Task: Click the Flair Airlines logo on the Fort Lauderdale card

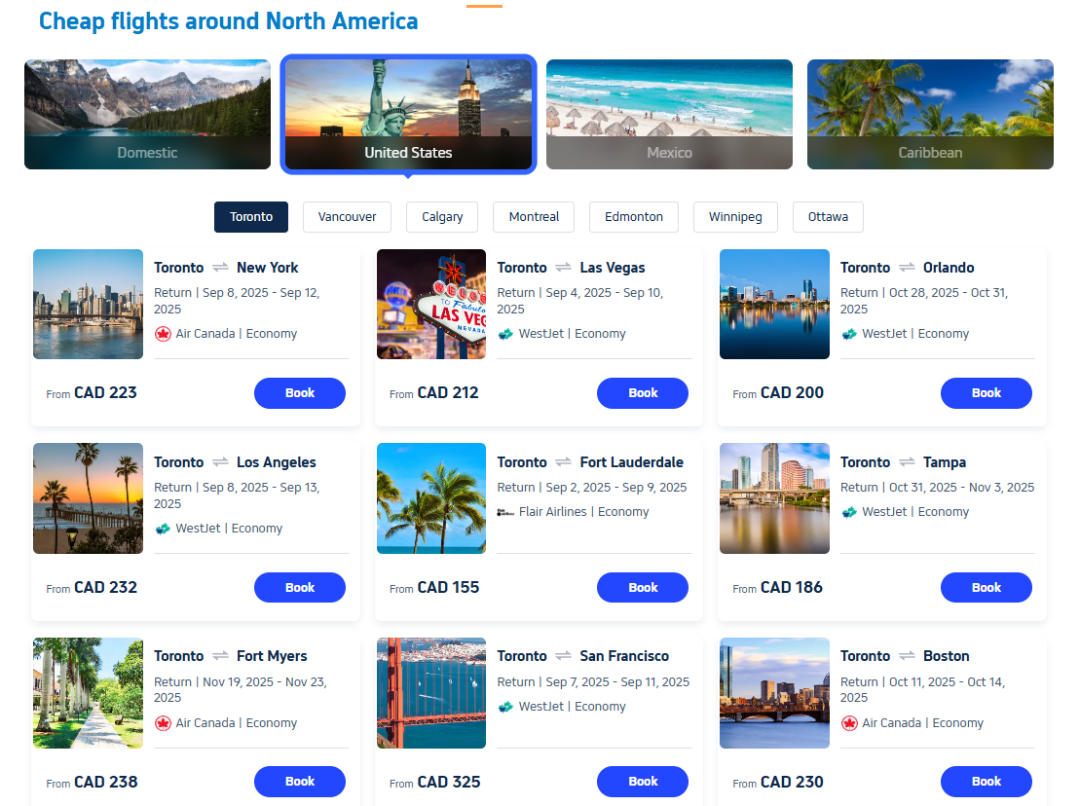Action: [x=506, y=512]
